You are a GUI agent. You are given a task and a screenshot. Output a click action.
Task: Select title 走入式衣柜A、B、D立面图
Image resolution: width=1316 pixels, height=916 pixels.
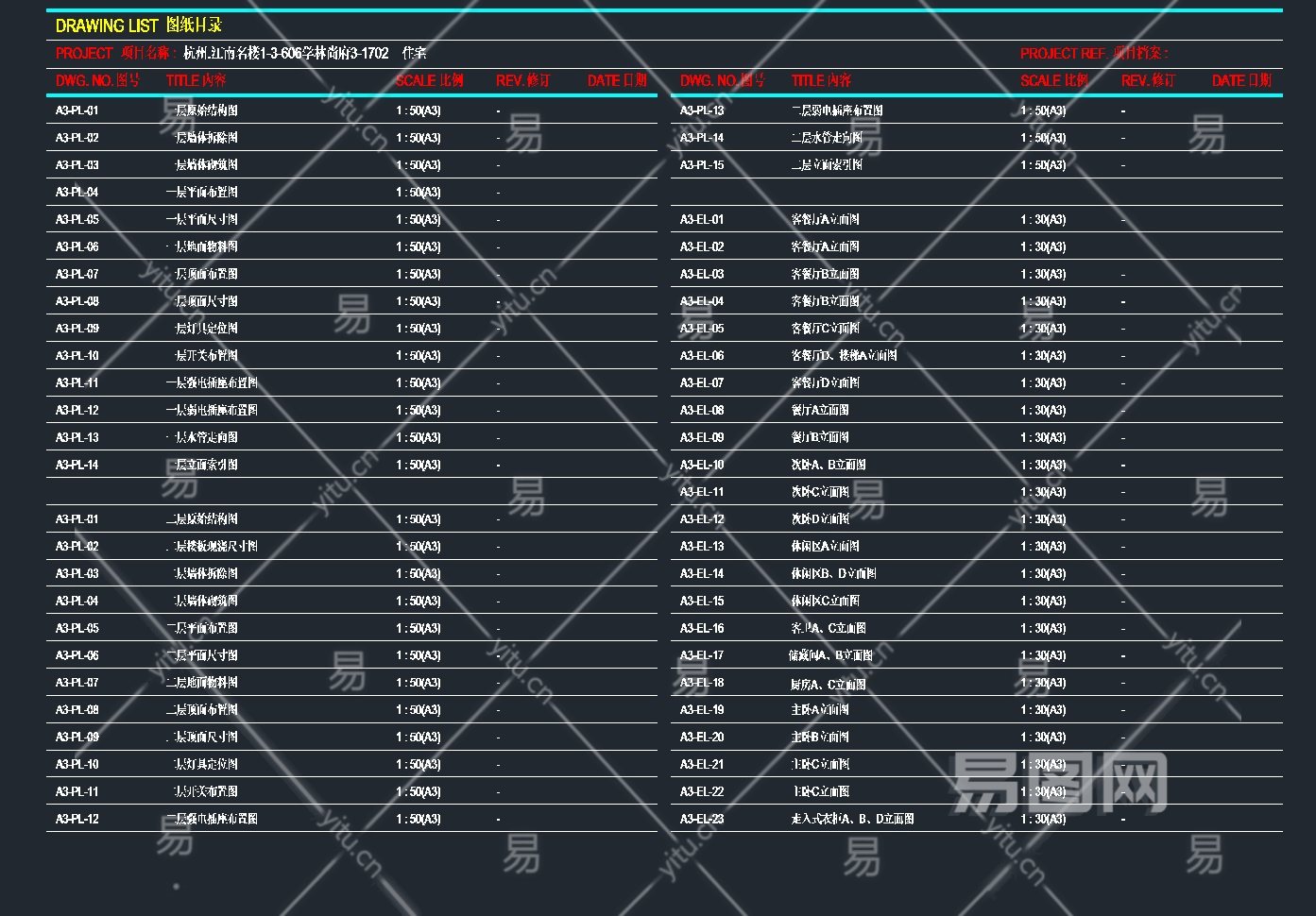click(x=852, y=819)
